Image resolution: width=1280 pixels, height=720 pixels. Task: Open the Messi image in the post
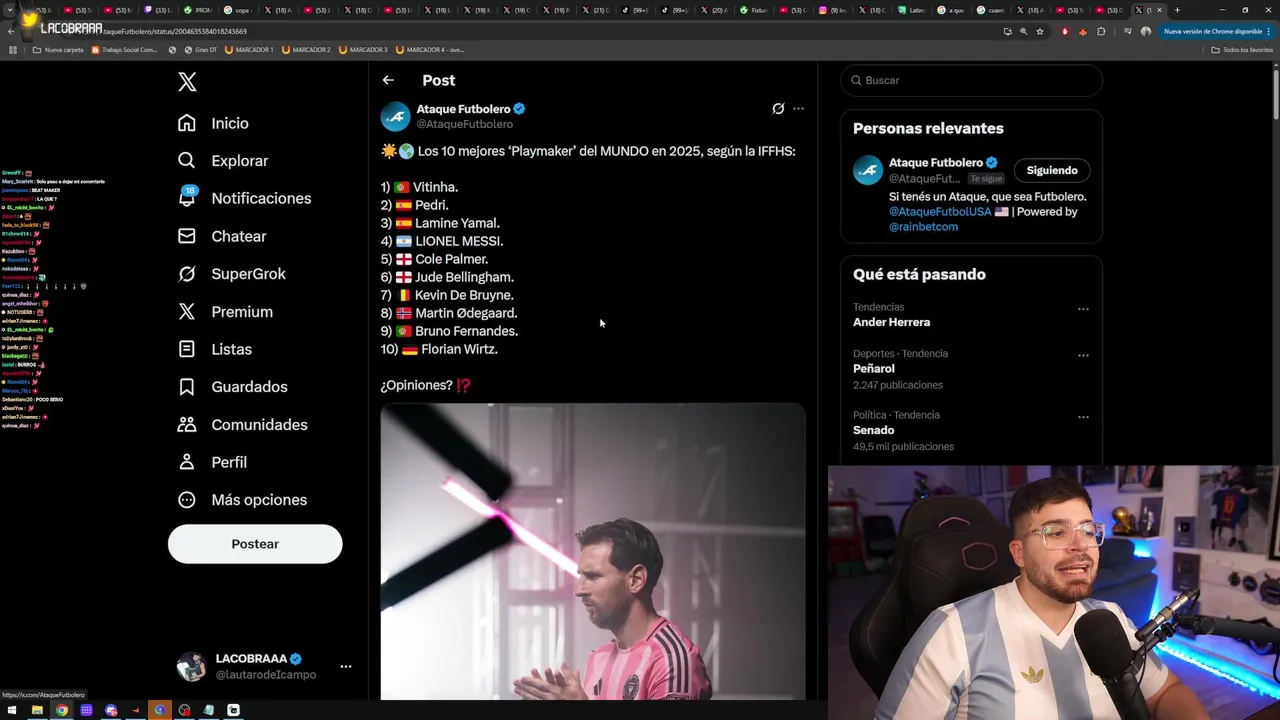point(592,551)
